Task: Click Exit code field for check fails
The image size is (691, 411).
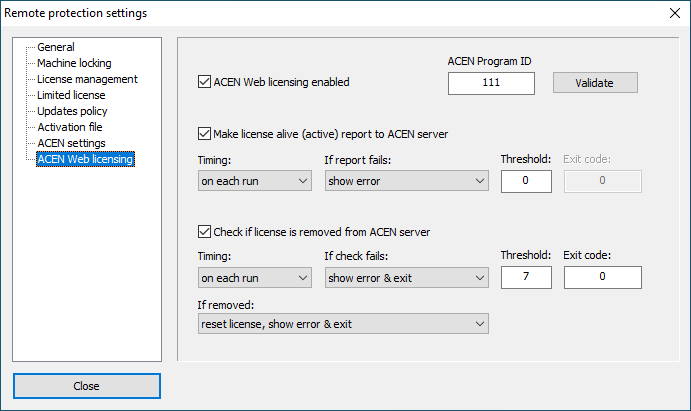Action: [x=602, y=277]
